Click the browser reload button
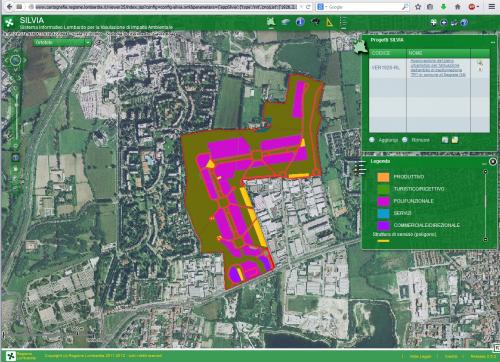The image size is (500, 362). point(308,7)
